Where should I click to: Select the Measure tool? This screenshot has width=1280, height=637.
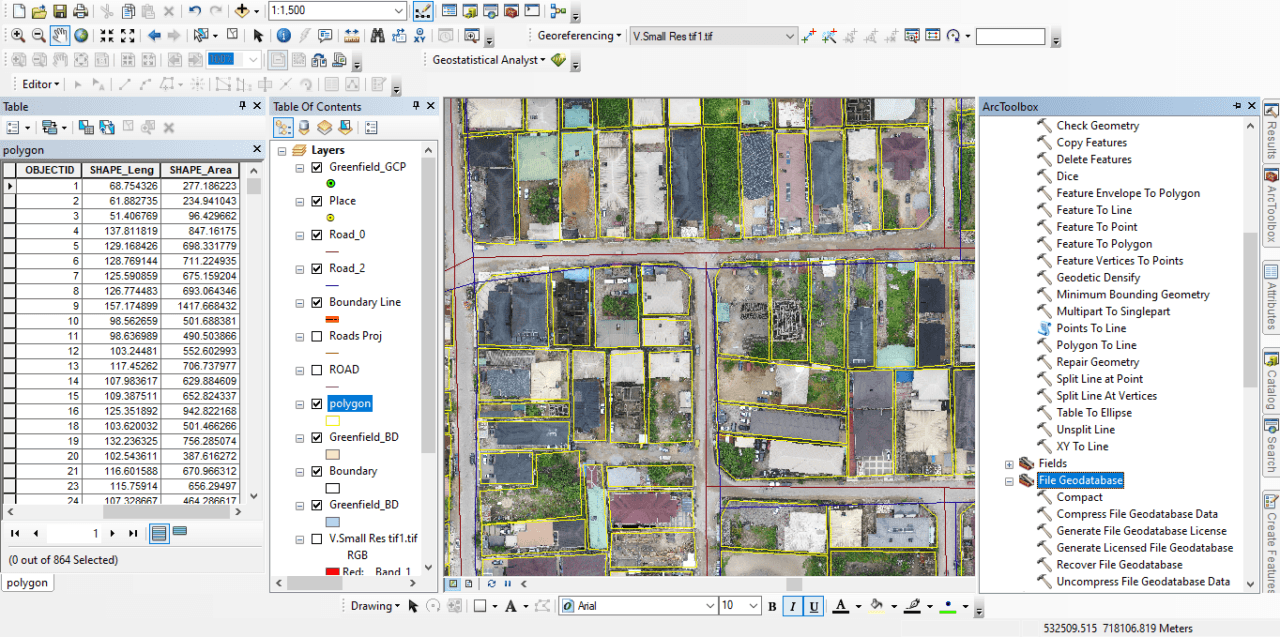[x=351, y=35]
